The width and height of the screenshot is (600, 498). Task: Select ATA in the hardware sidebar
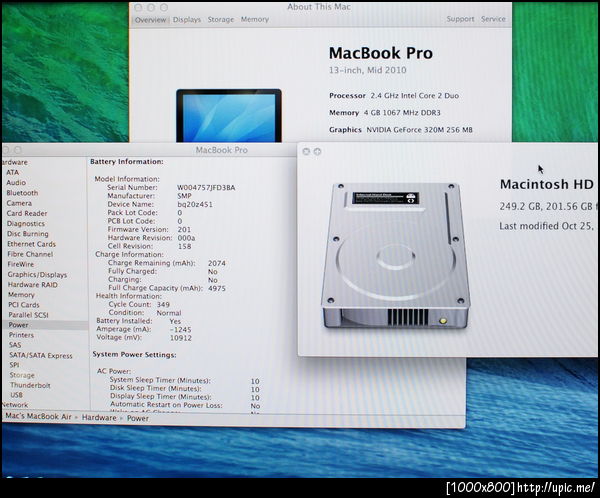(12, 172)
